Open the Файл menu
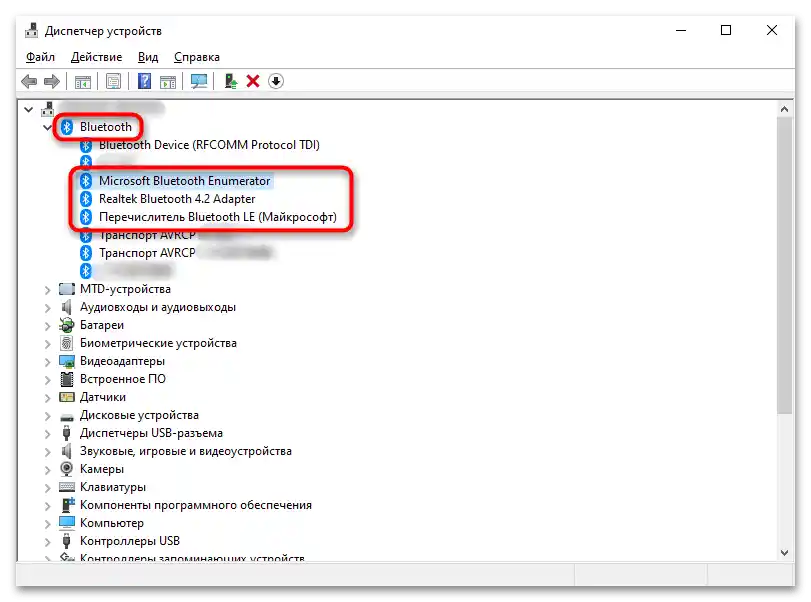811x602 pixels. (x=40, y=57)
